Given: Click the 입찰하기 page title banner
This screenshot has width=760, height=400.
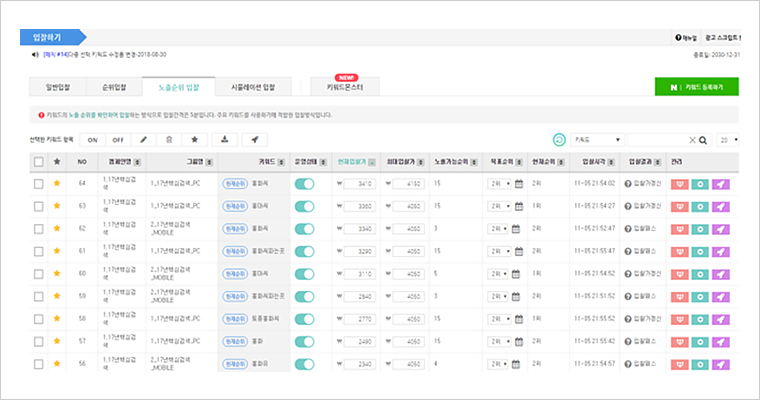Looking at the screenshot, I should click(x=52, y=37).
